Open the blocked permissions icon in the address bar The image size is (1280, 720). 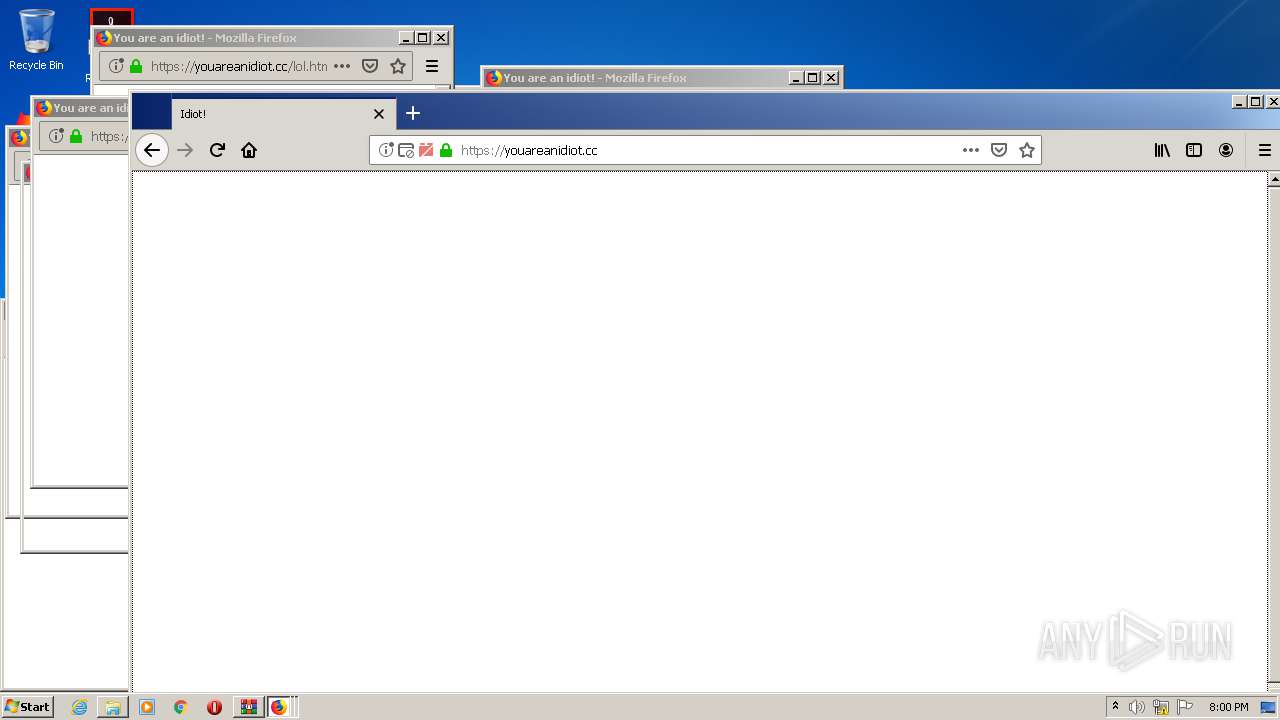[x=406, y=150]
